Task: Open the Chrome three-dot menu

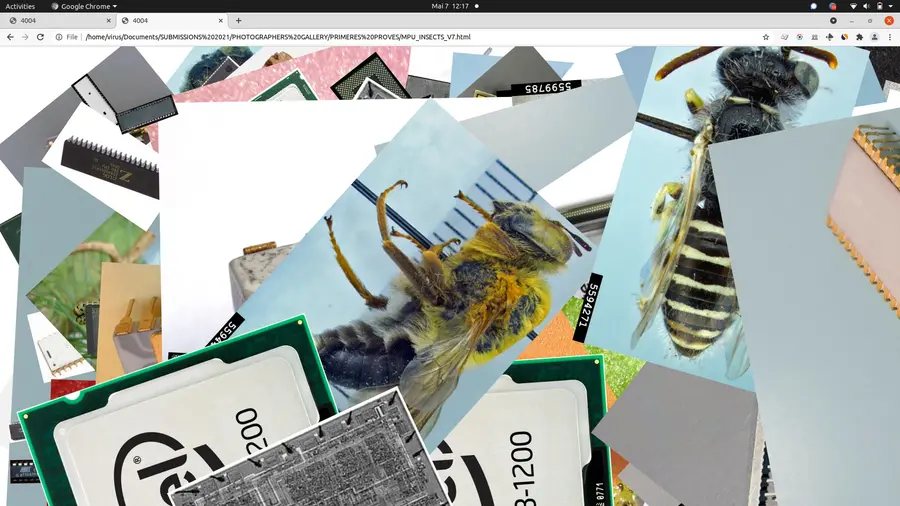Action: coord(890,37)
